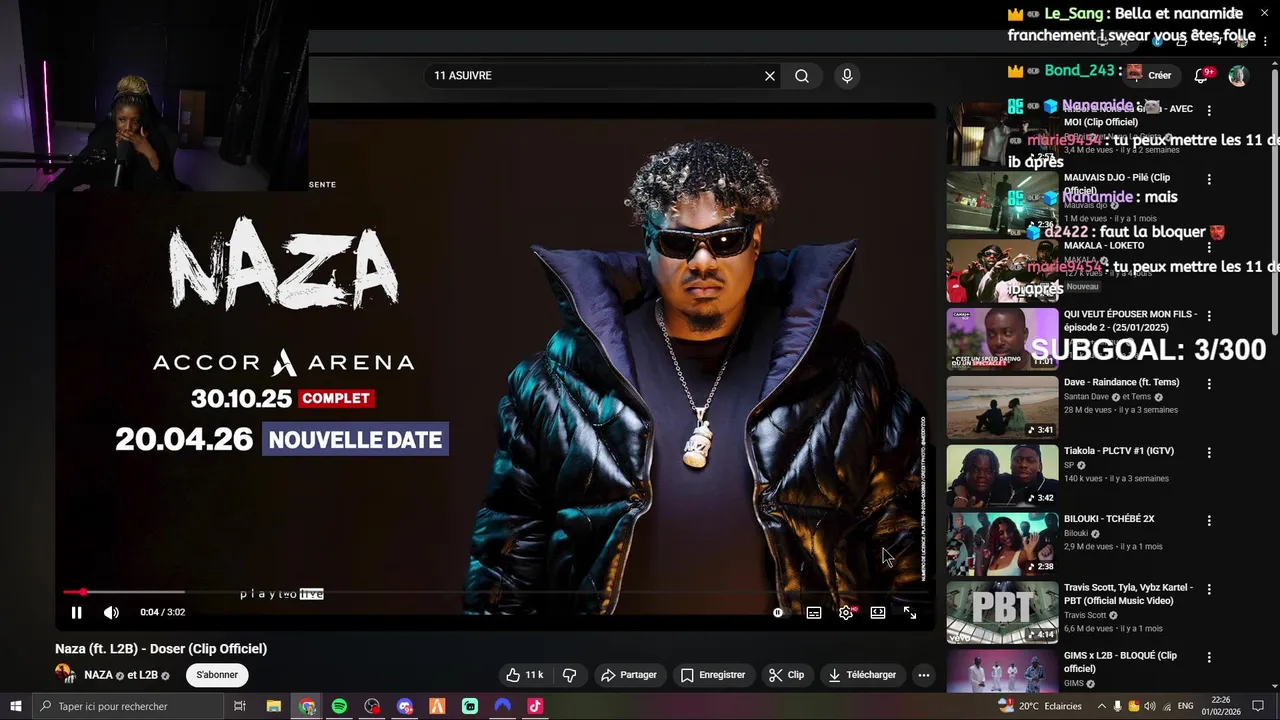Open the system tray microphone icon
Screen dimensions: 1280x720
coord(1117,706)
